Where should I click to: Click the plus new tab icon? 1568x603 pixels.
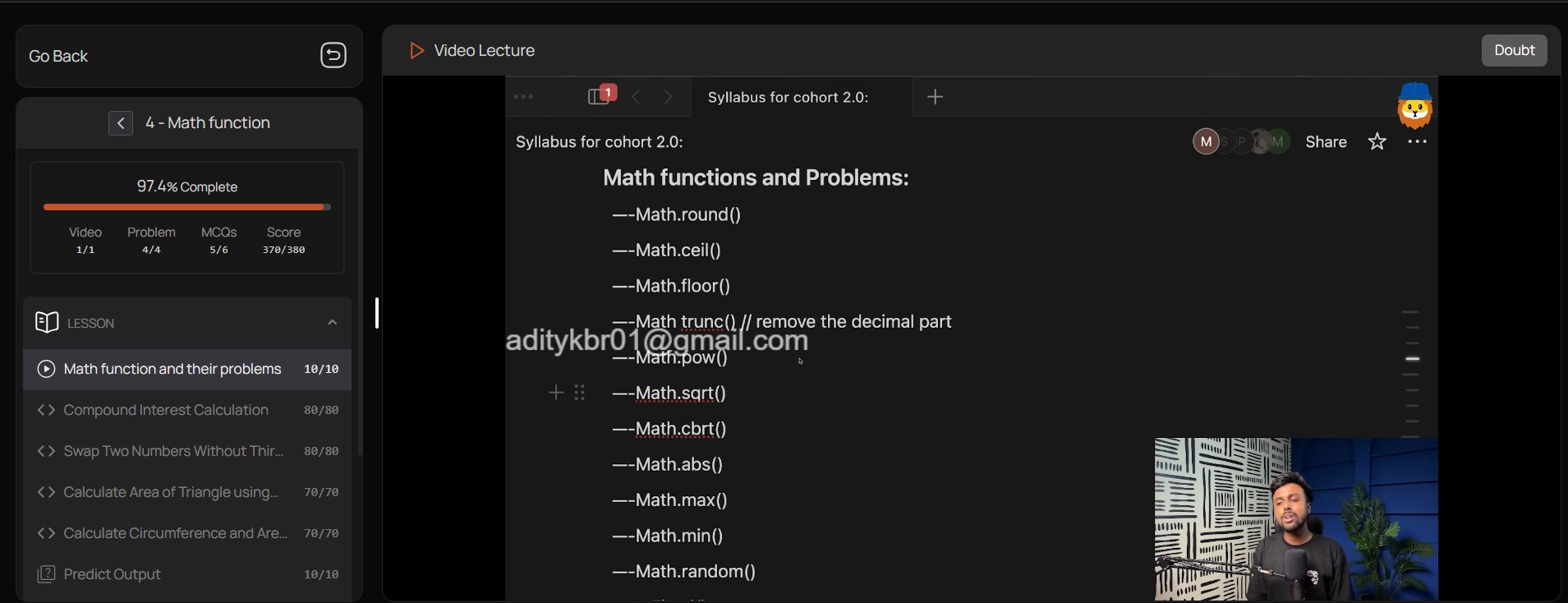point(935,97)
